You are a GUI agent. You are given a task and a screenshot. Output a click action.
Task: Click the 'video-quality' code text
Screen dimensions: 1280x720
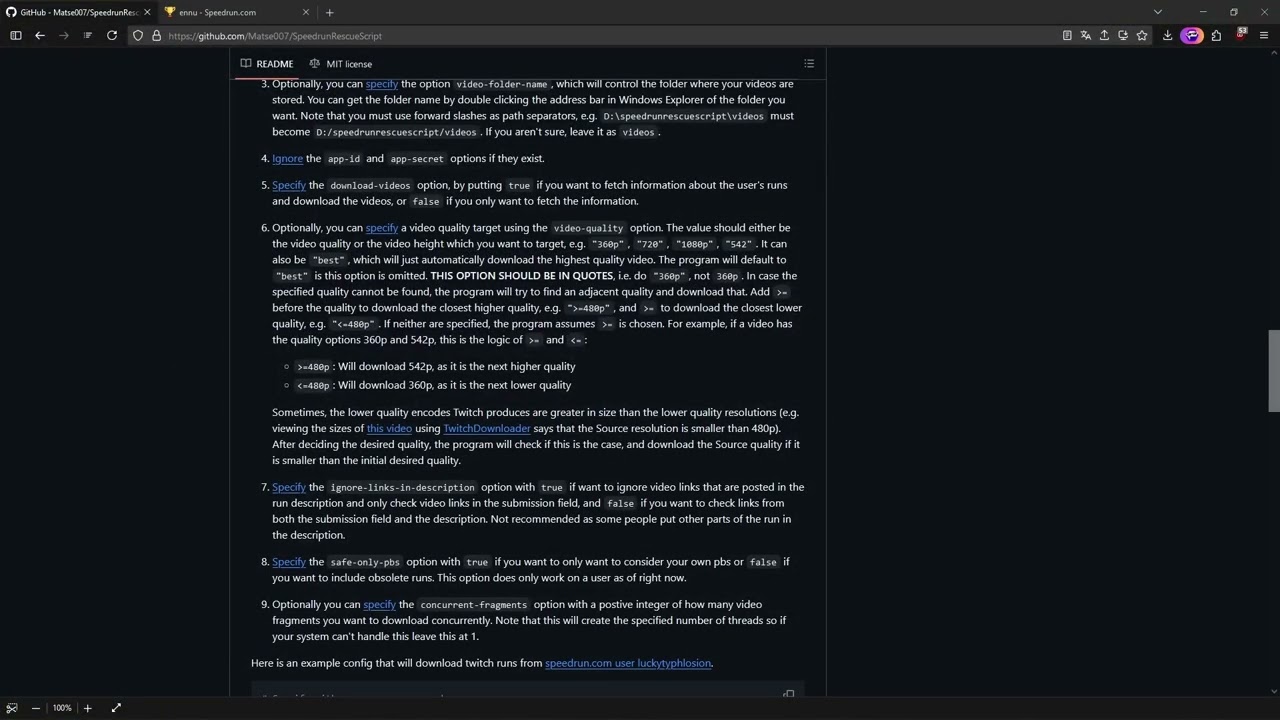coord(588,228)
